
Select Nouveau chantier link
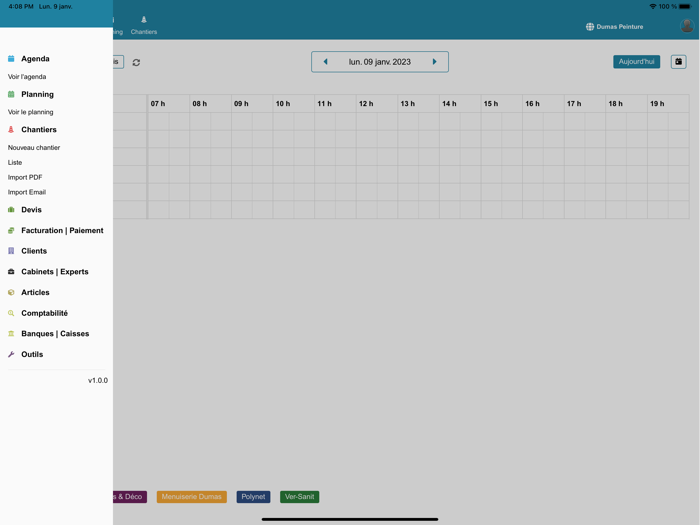click(x=34, y=147)
